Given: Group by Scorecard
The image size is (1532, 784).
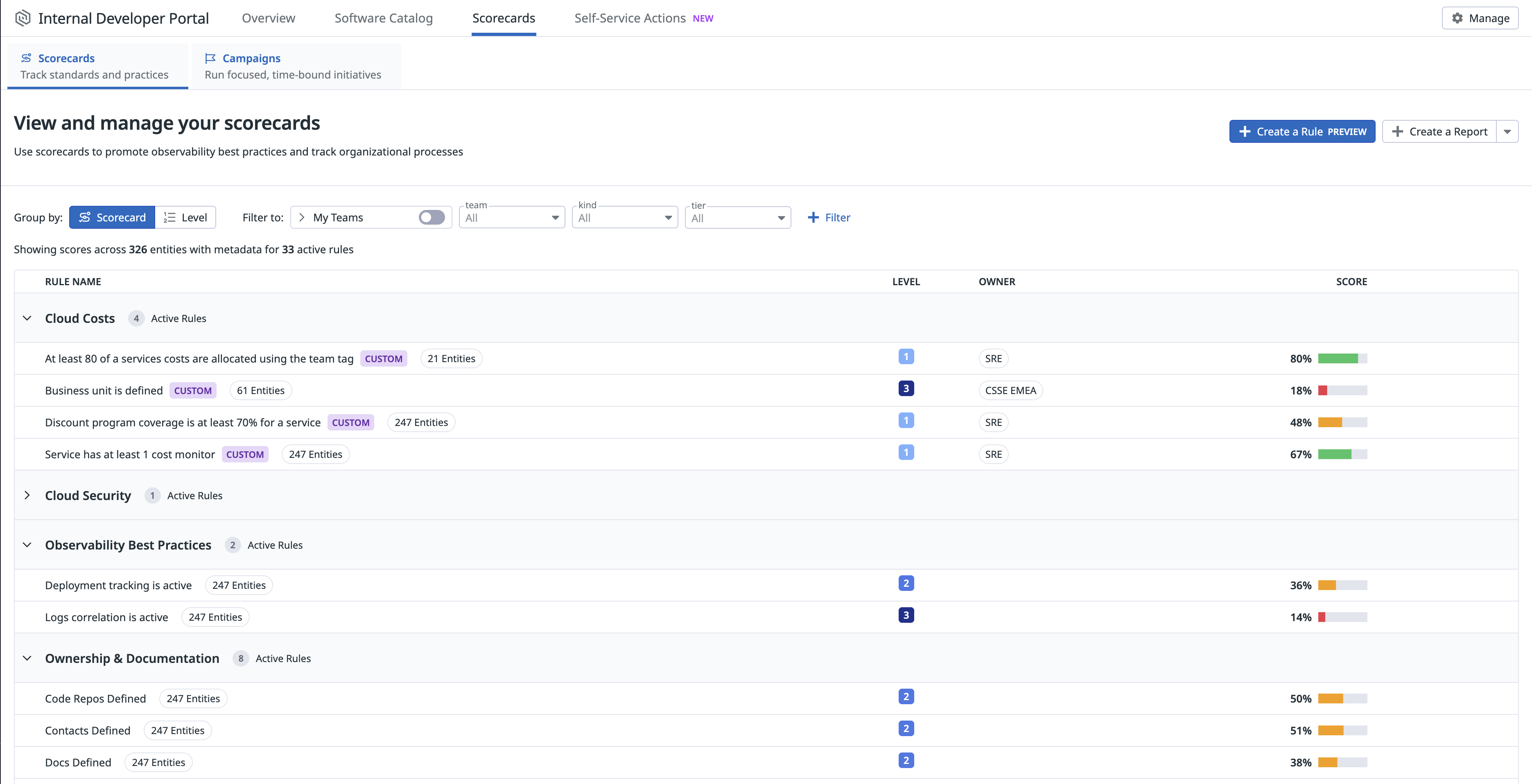Looking at the screenshot, I should (x=113, y=218).
